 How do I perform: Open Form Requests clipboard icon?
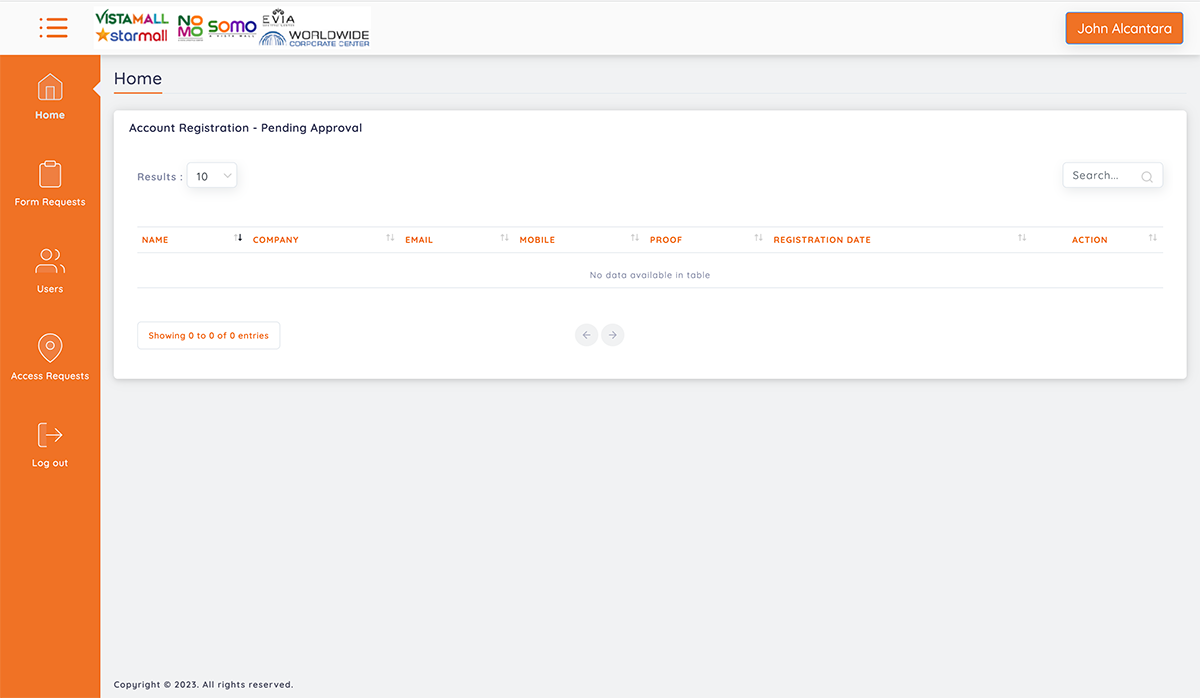coord(50,174)
